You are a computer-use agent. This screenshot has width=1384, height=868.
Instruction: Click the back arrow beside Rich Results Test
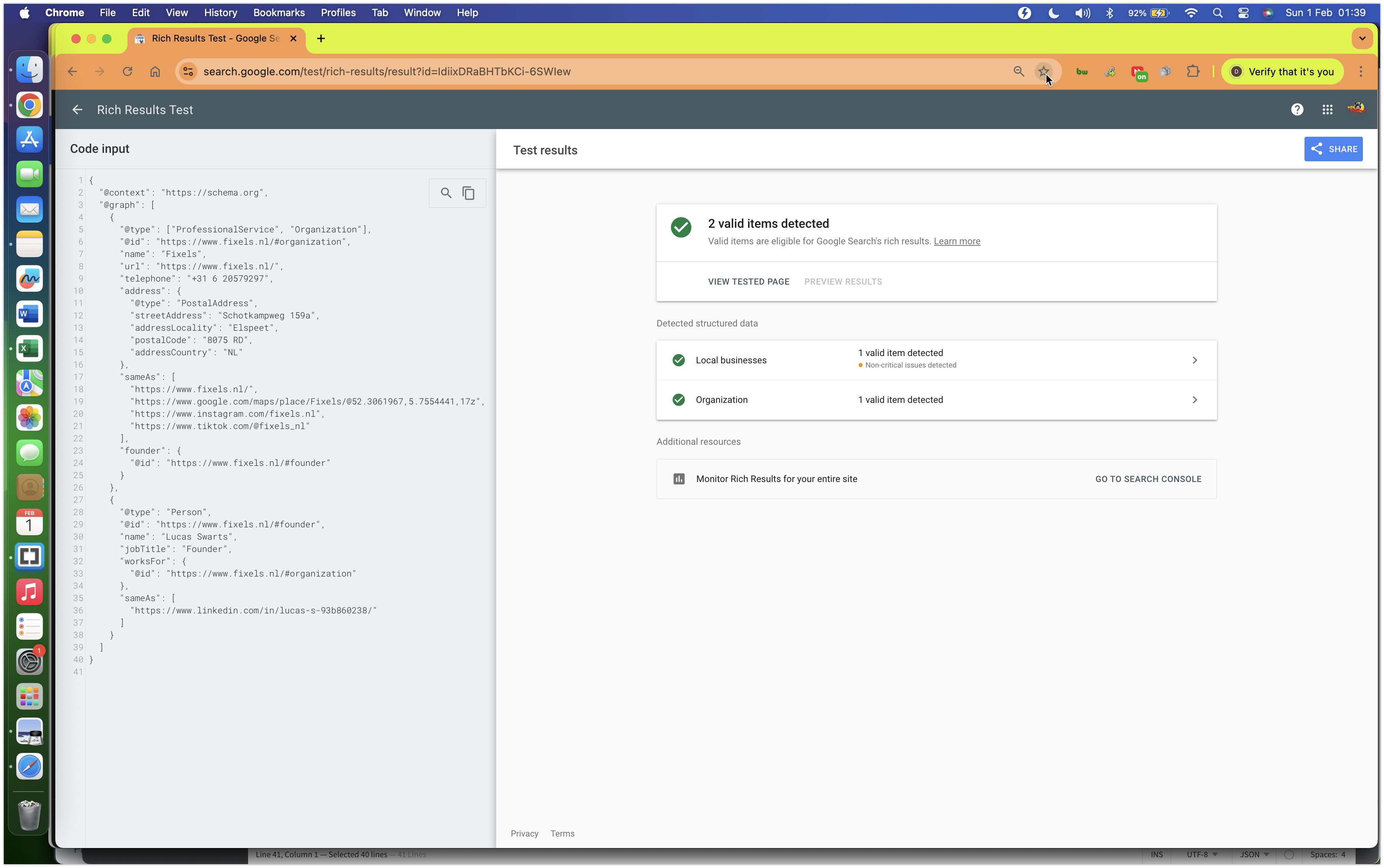[x=78, y=109]
